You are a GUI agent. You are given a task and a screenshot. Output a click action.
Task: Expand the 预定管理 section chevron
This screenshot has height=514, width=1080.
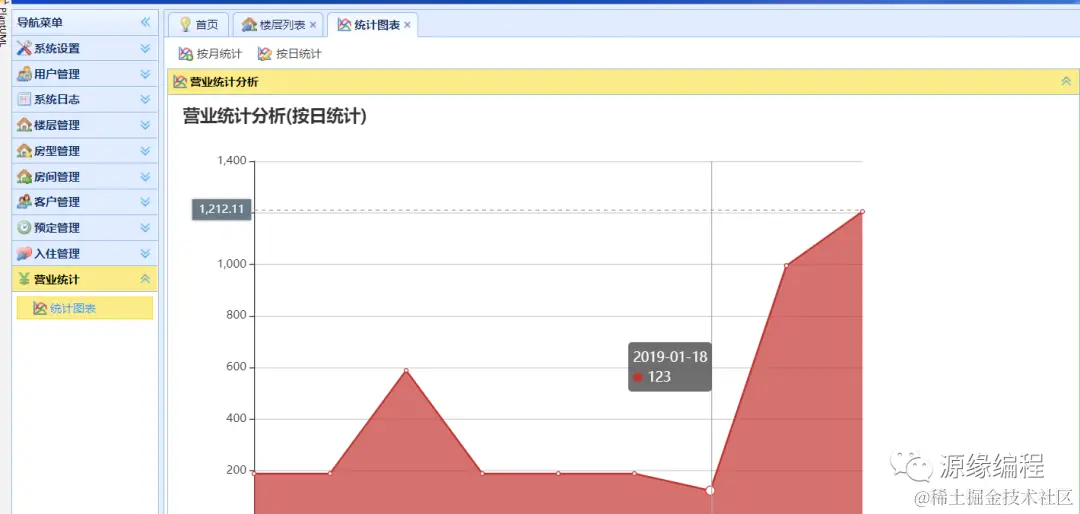pos(145,227)
